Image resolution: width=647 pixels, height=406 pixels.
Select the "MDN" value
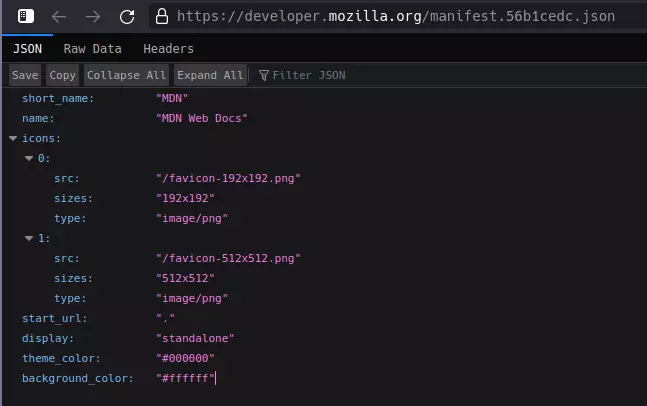coord(172,98)
